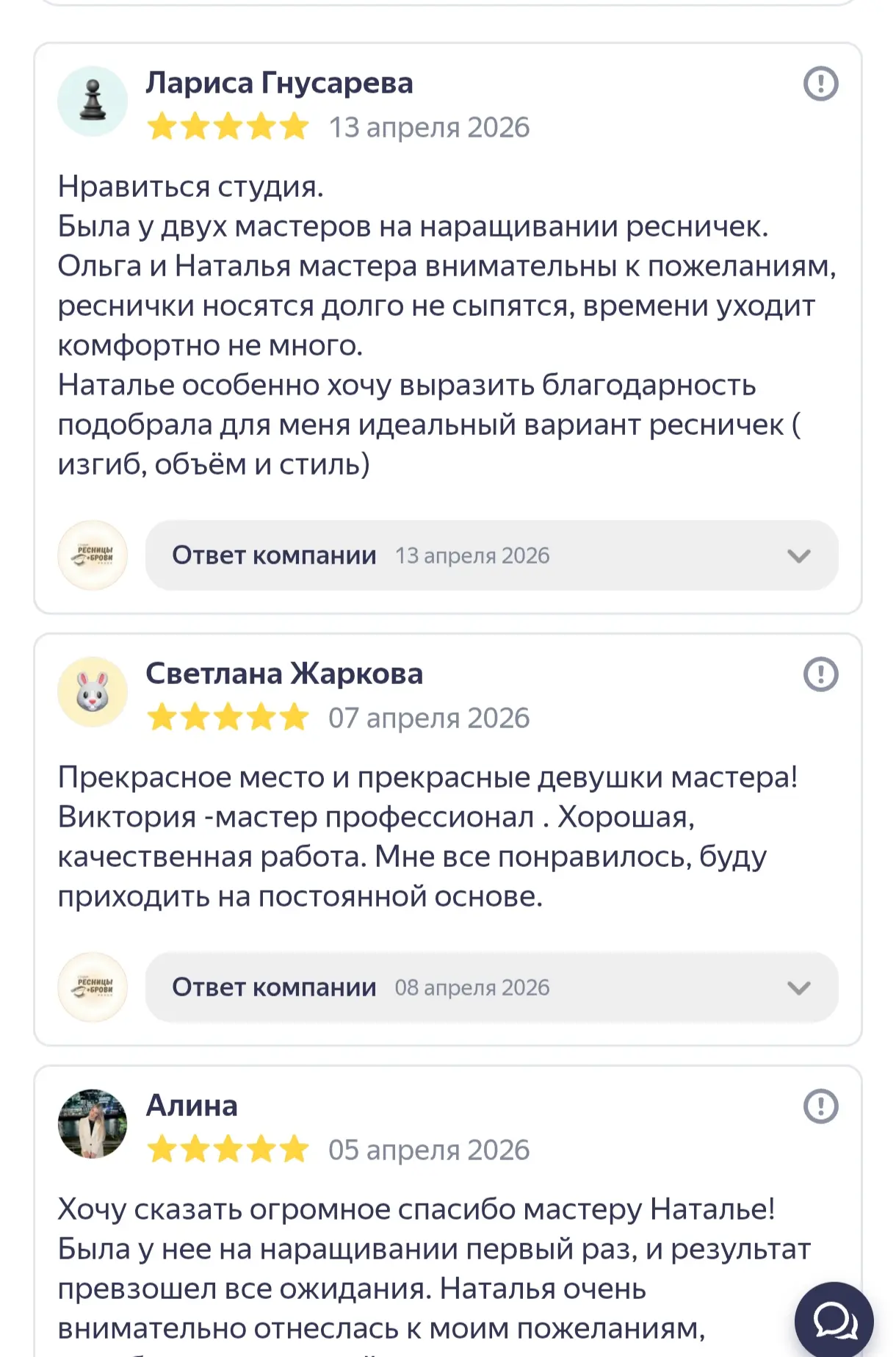Image resolution: width=896 pixels, height=1357 pixels.
Task: Open reviewer name Светлана Жаркова
Action: (284, 674)
